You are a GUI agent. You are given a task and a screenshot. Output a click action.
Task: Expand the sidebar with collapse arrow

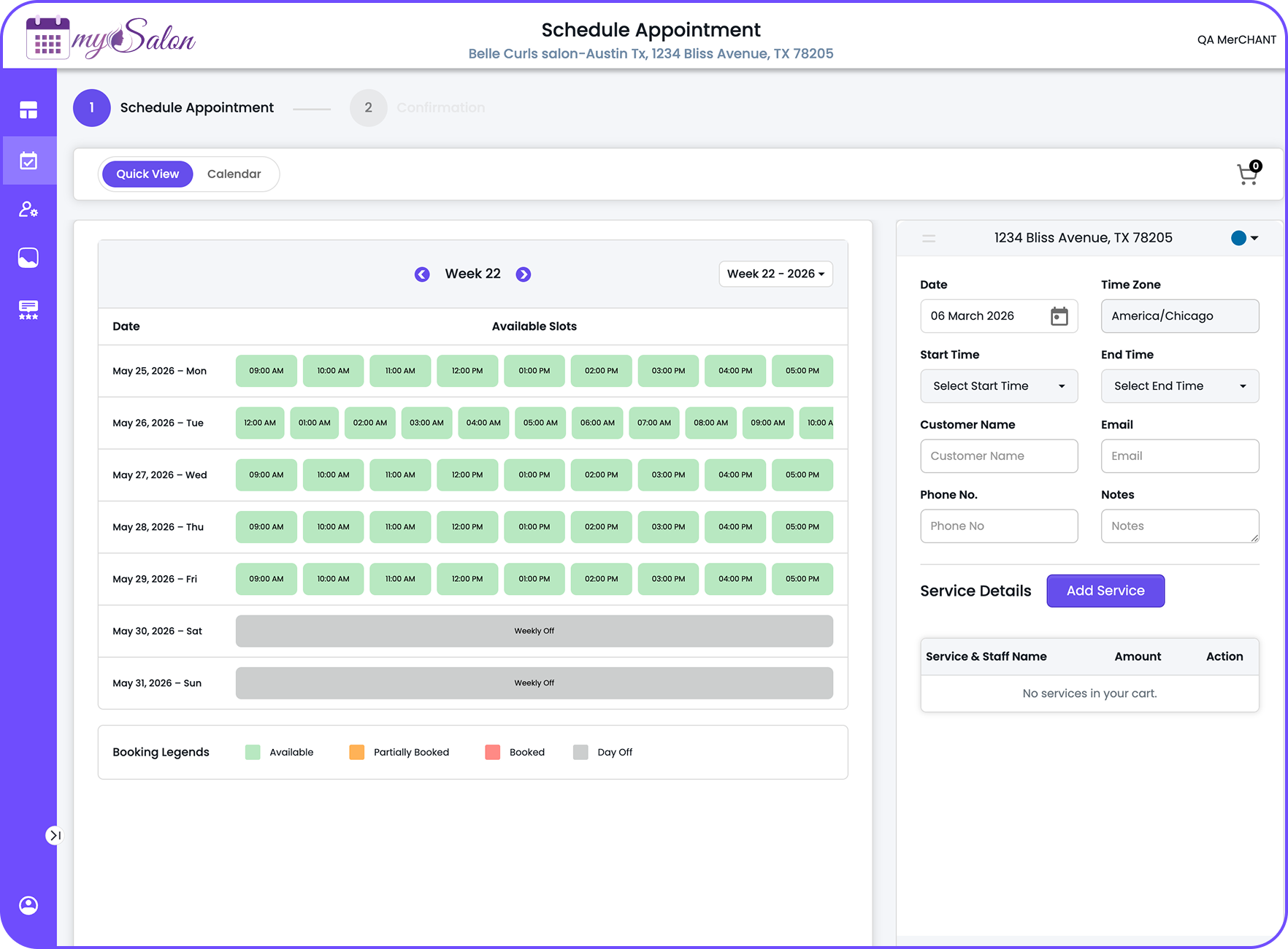tap(55, 835)
